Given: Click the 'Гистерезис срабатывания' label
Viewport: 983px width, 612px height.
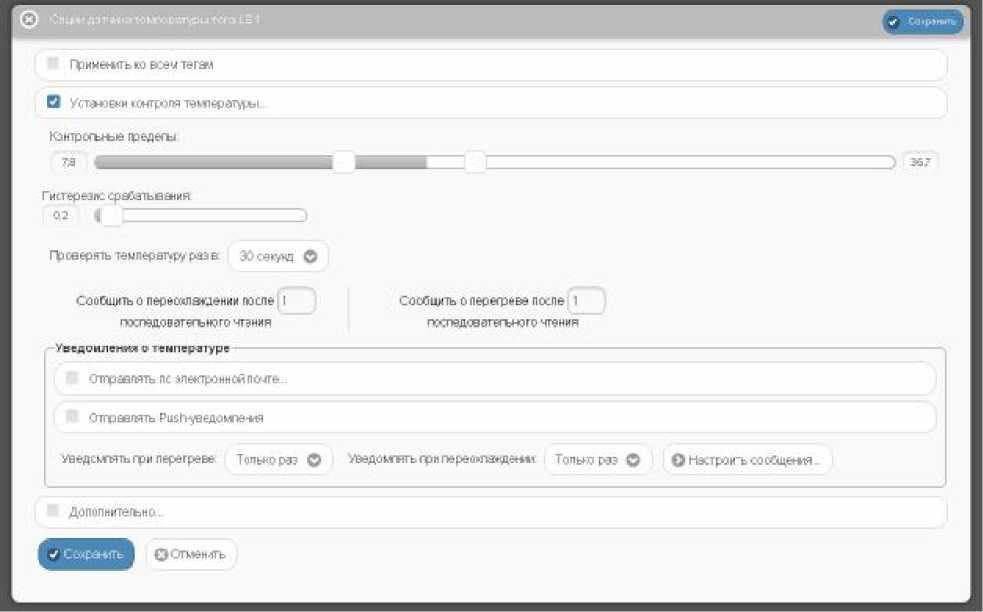Looking at the screenshot, I should tap(117, 196).
